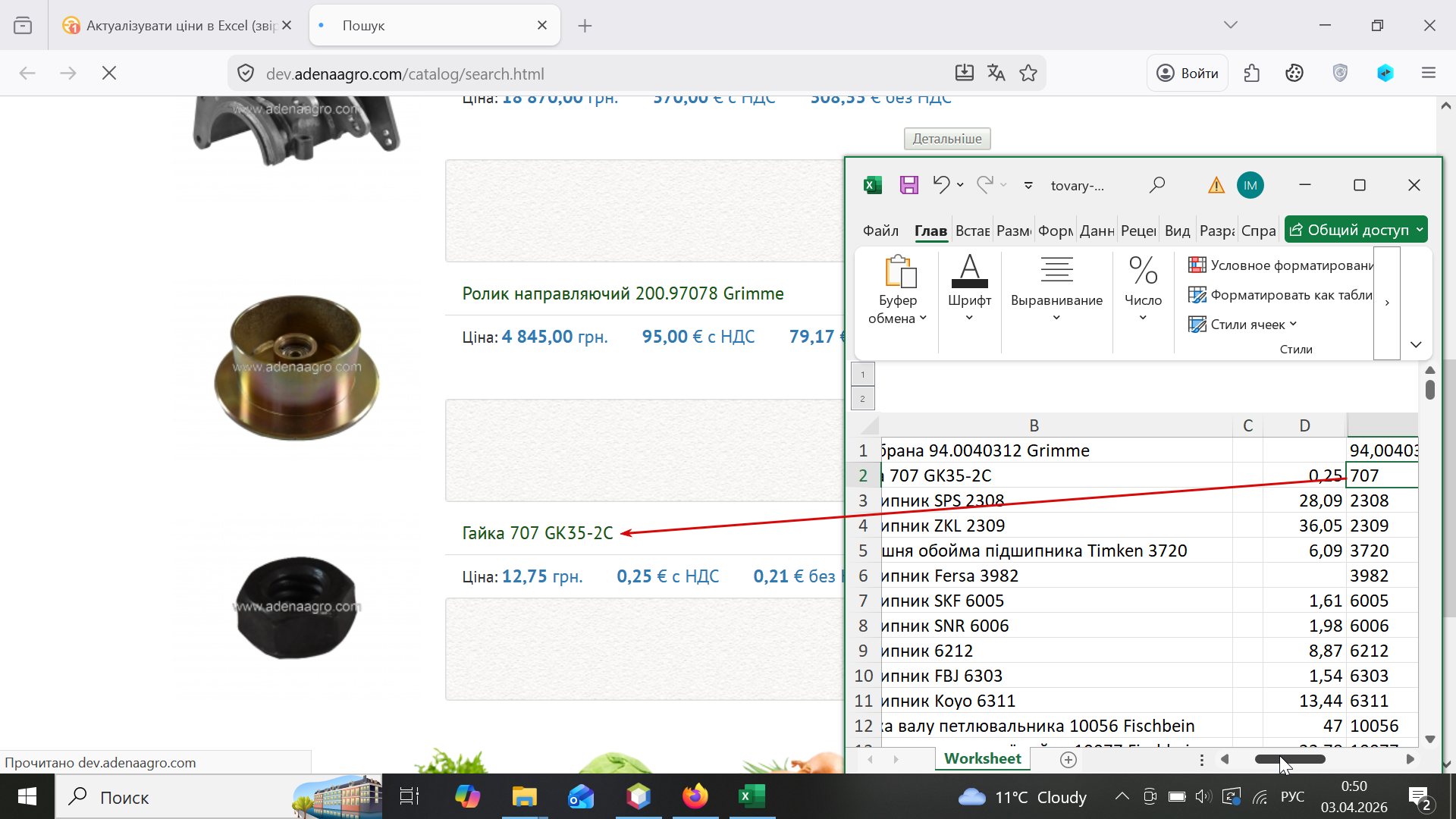Toggle outline level 2 button

pyautogui.click(x=862, y=399)
